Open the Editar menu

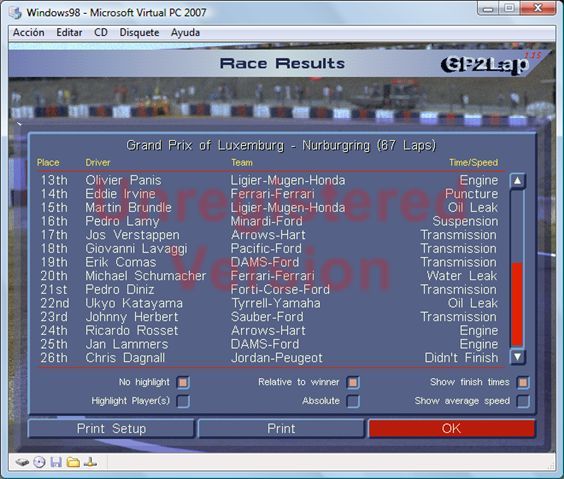point(69,32)
